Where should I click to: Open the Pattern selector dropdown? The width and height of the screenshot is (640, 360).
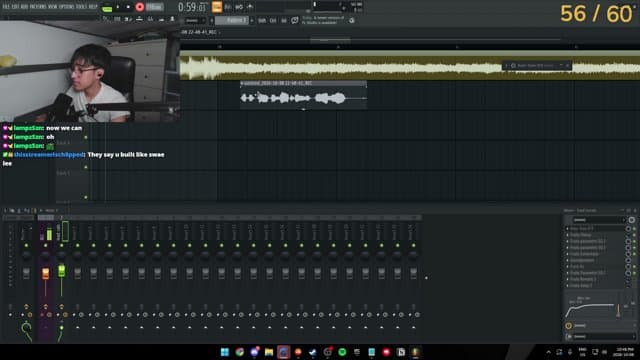(232, 20)
